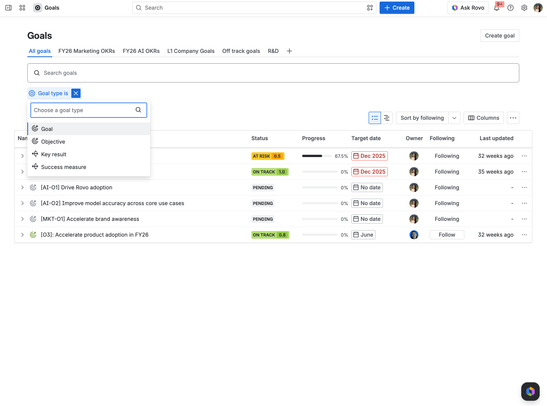The image size is (547, 406).
Task: Open the Sort by following selector
Action: [422, 118]
